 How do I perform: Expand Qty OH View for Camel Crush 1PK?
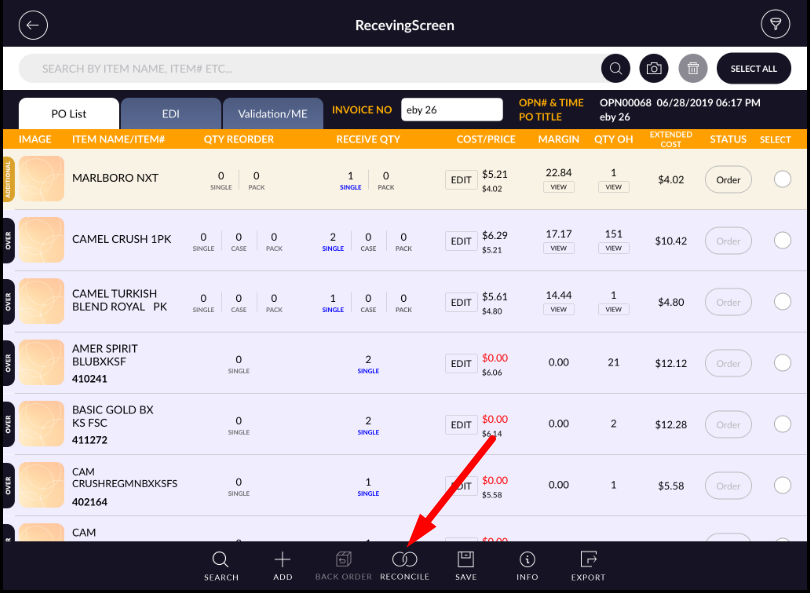click(614, 248)
